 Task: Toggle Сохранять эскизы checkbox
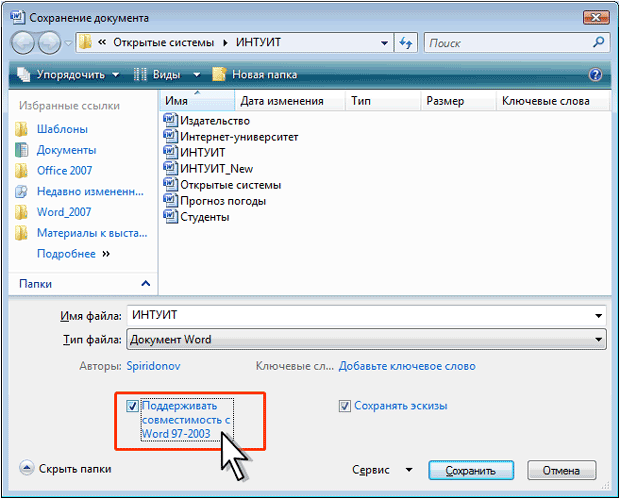[x=344, y=406]
